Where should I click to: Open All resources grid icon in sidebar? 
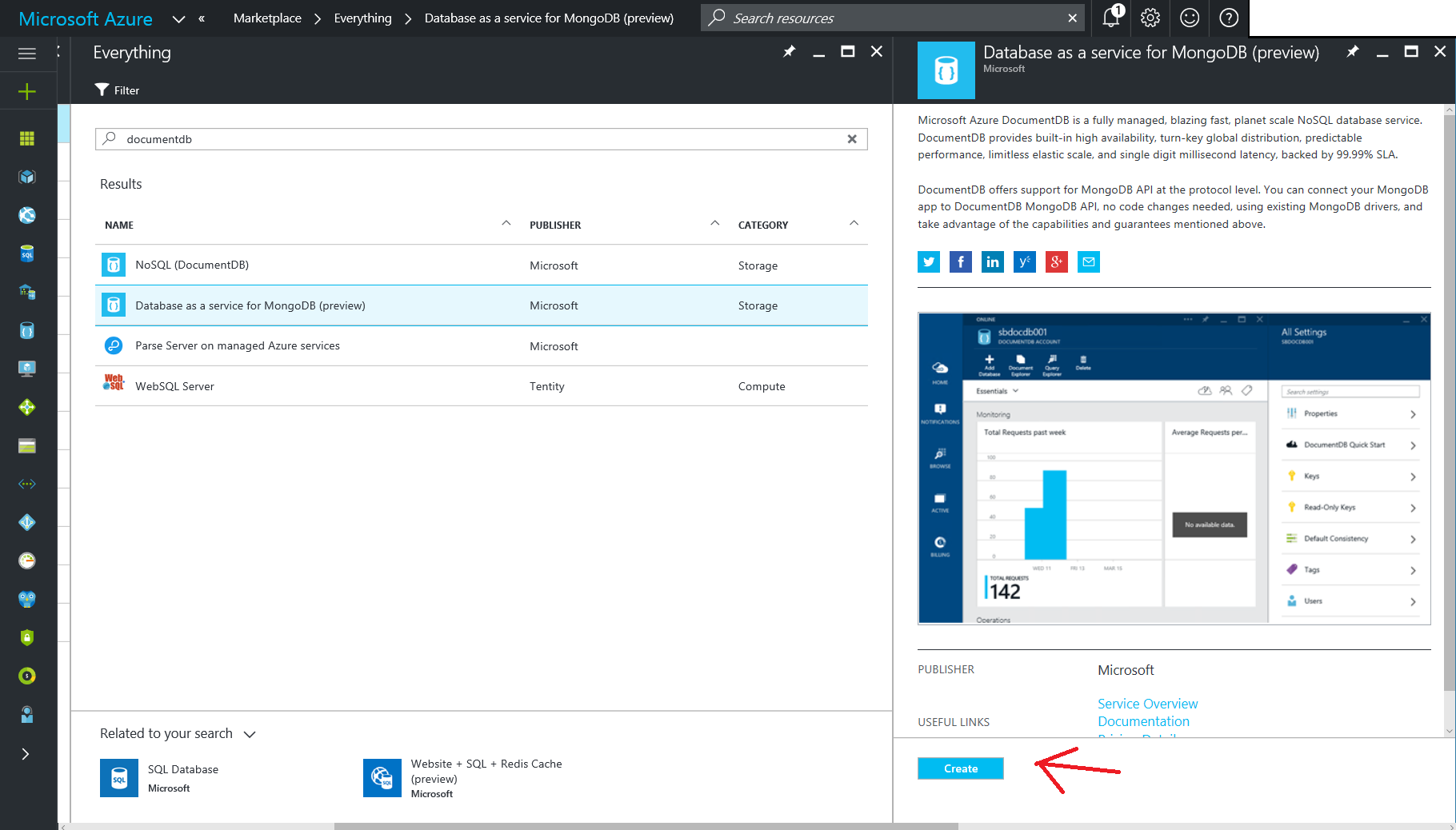point(27,138)
